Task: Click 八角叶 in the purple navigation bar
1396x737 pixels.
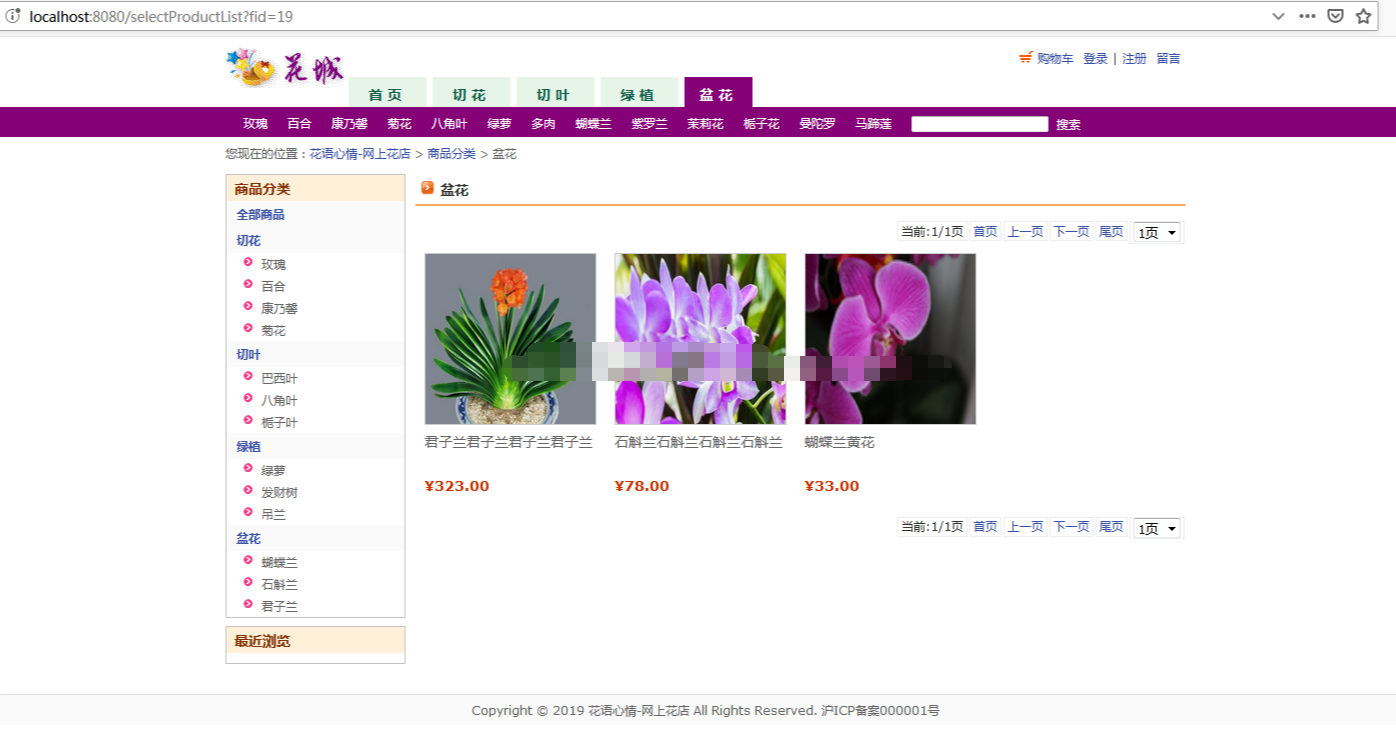Action: coord(449,124)
